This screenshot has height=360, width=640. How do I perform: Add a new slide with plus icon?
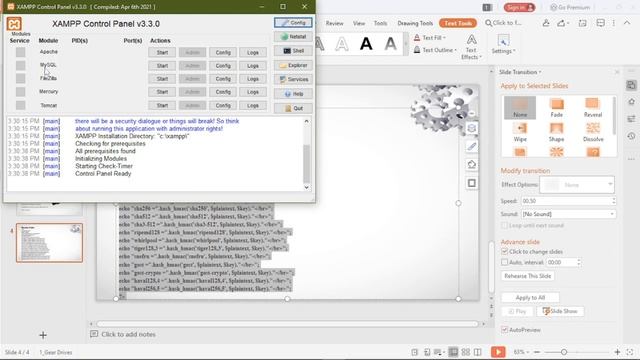point(43,335)
